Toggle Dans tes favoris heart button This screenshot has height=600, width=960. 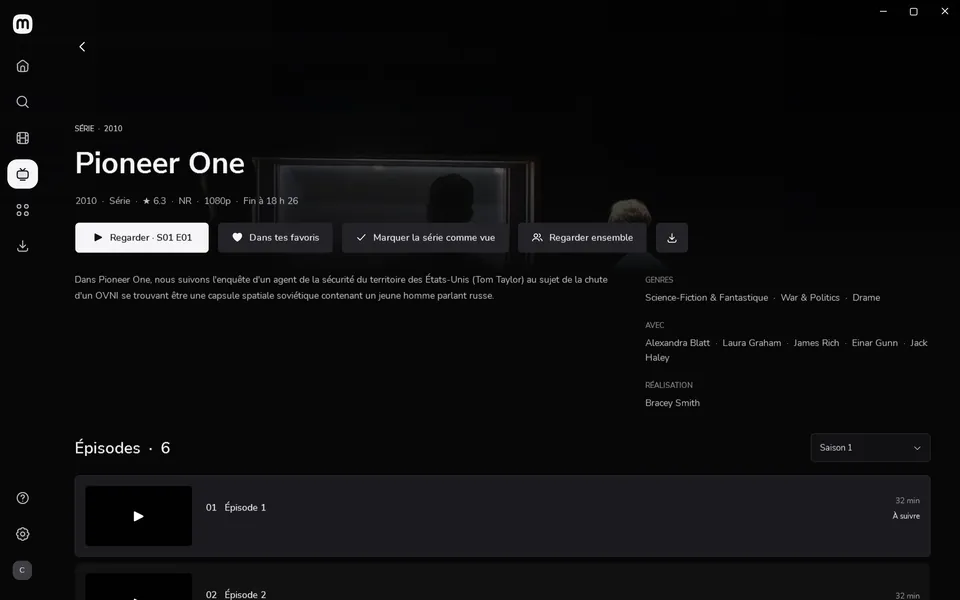point(276,238)
